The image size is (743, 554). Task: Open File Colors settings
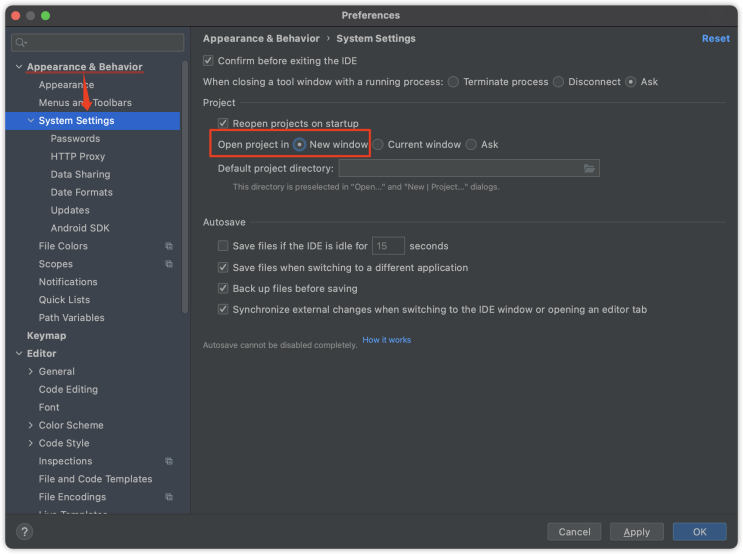tap(63, 246)
